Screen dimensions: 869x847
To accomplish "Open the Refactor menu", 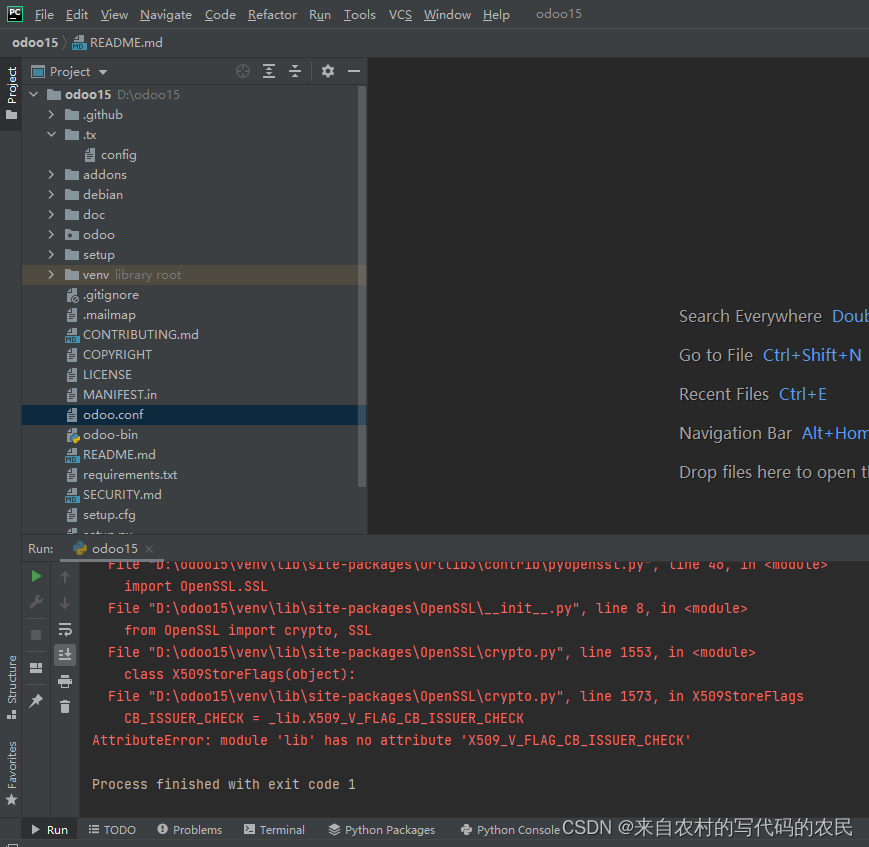I will click(x=272, y=14).
